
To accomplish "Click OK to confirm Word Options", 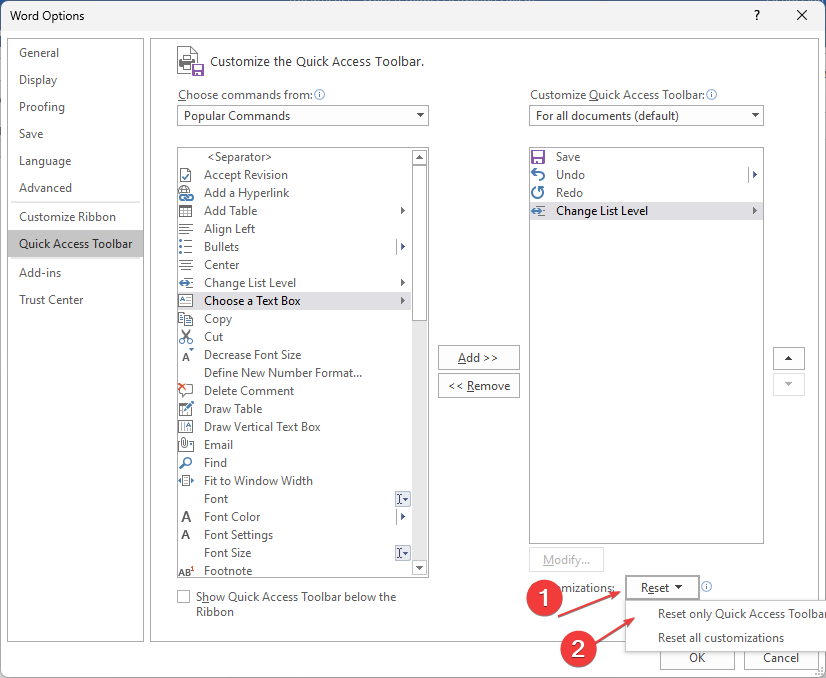I will [697, 659].
